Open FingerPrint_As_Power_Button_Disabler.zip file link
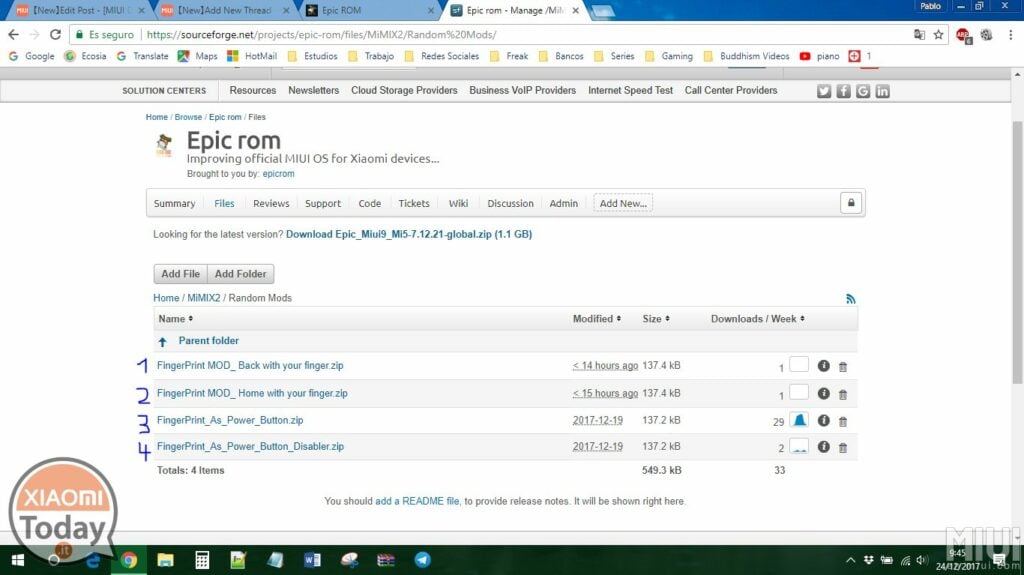This screenshot has width=1024, height=575. click(x=250, y=446)
